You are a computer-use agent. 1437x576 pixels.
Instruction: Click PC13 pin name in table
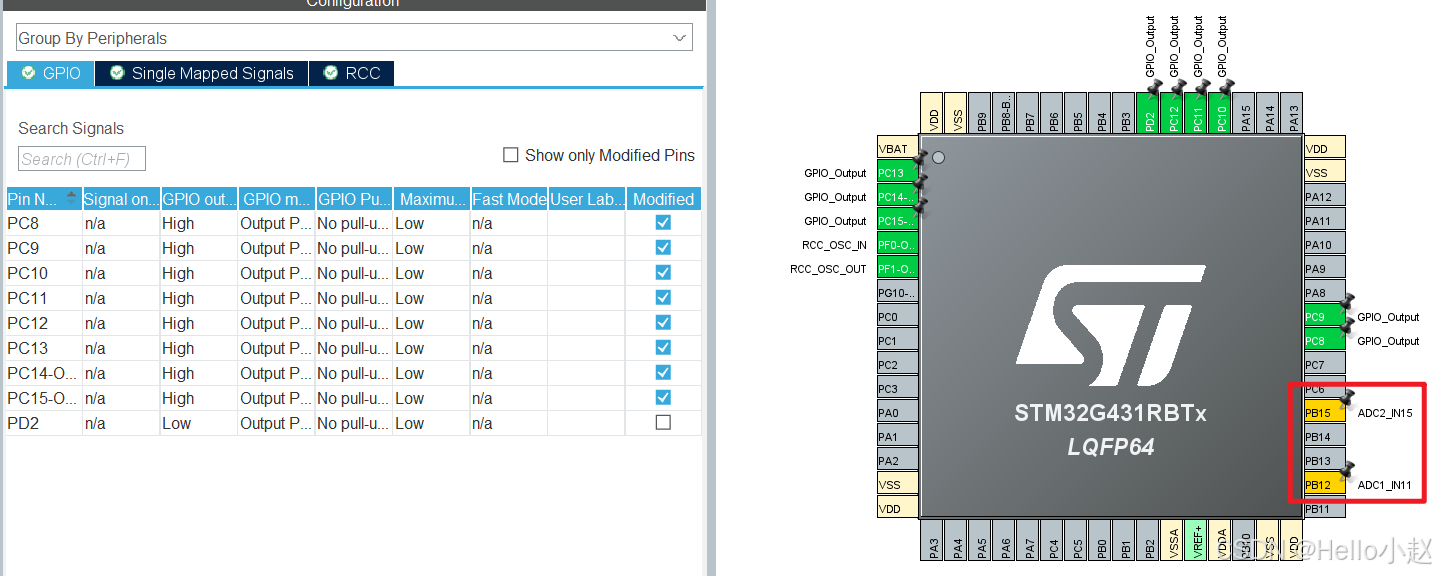pyautogui.click(x=28, y=348)
